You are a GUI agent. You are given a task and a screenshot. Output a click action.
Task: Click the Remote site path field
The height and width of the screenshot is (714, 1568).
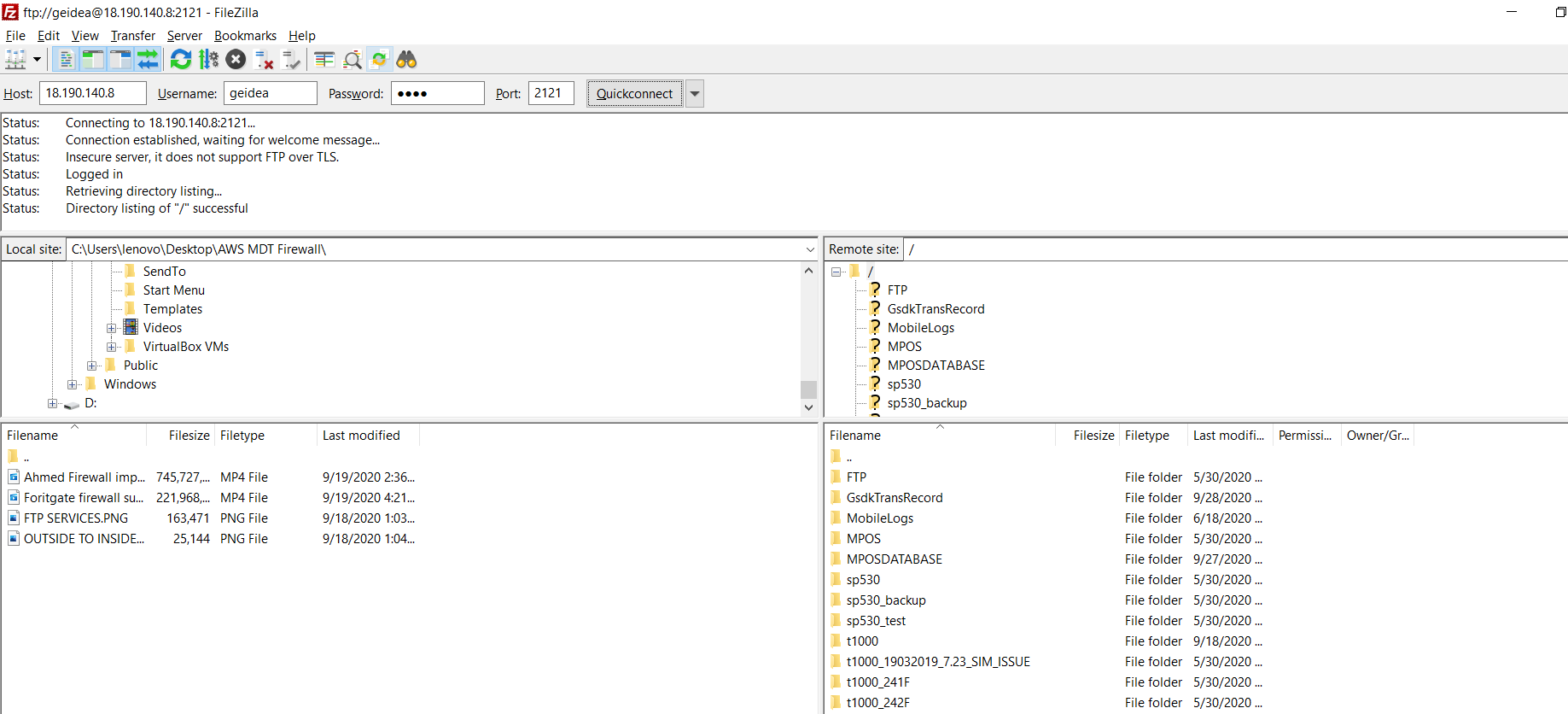(x=1235, y=249)
